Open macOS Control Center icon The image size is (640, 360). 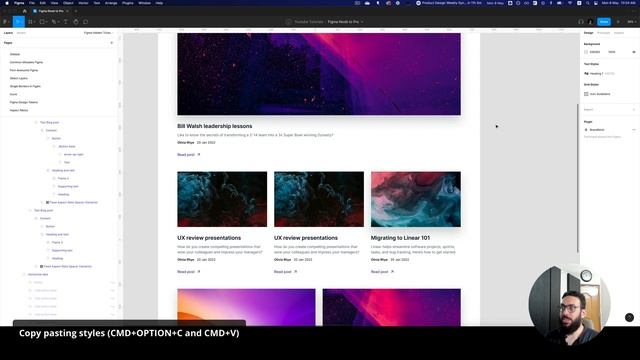tap(596, 3)
